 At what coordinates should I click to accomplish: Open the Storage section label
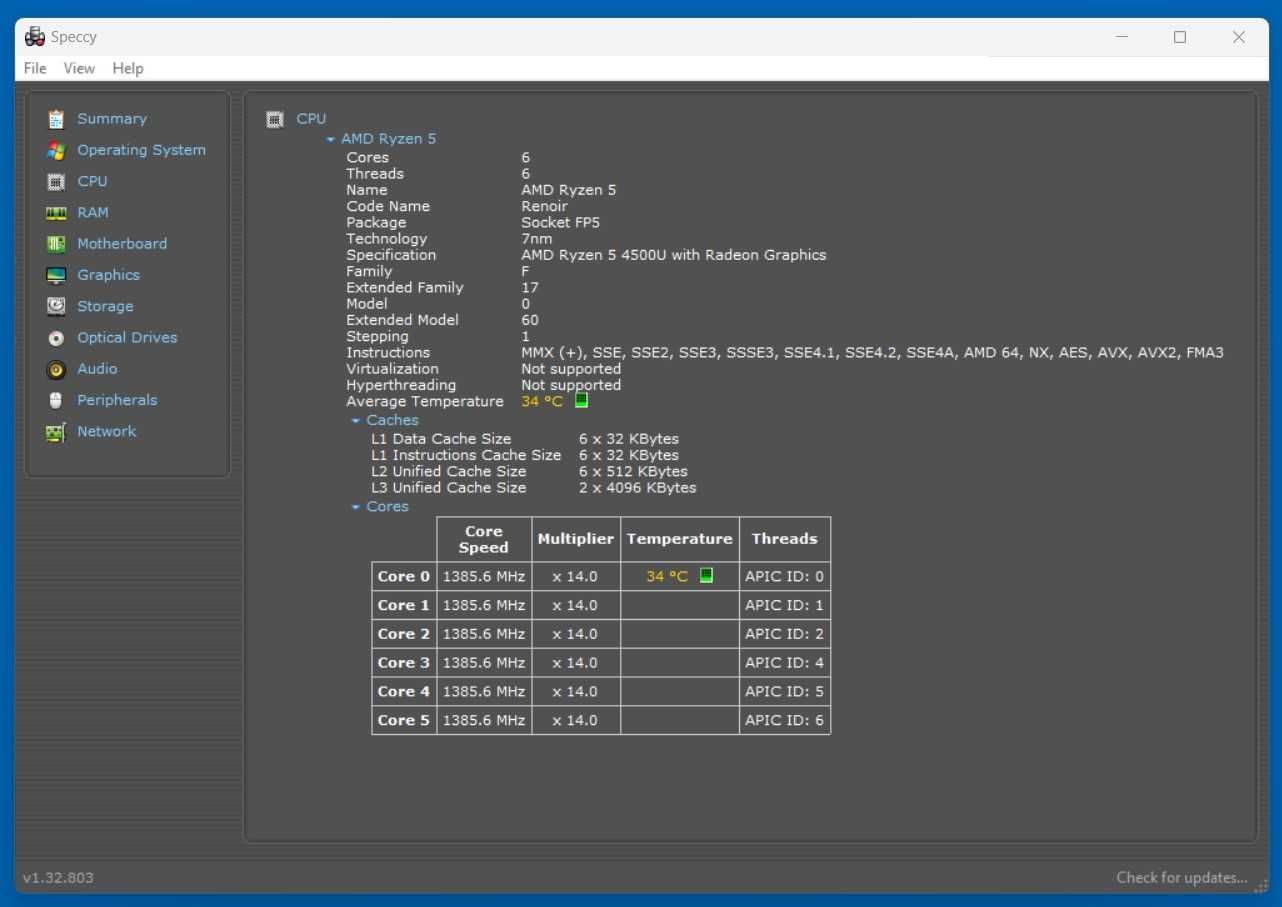tap(105, 306)
